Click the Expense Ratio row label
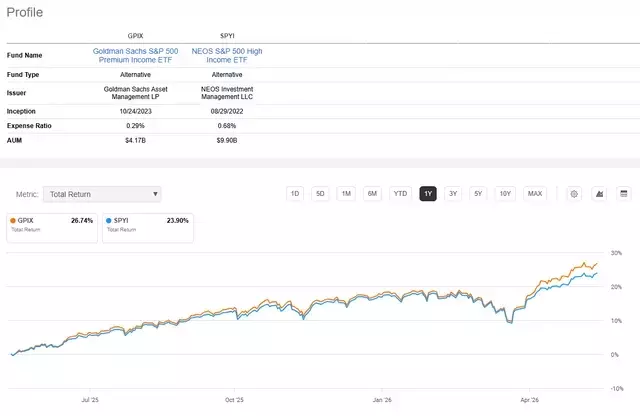This screenshot has width=640, height=416. (29, 126)
